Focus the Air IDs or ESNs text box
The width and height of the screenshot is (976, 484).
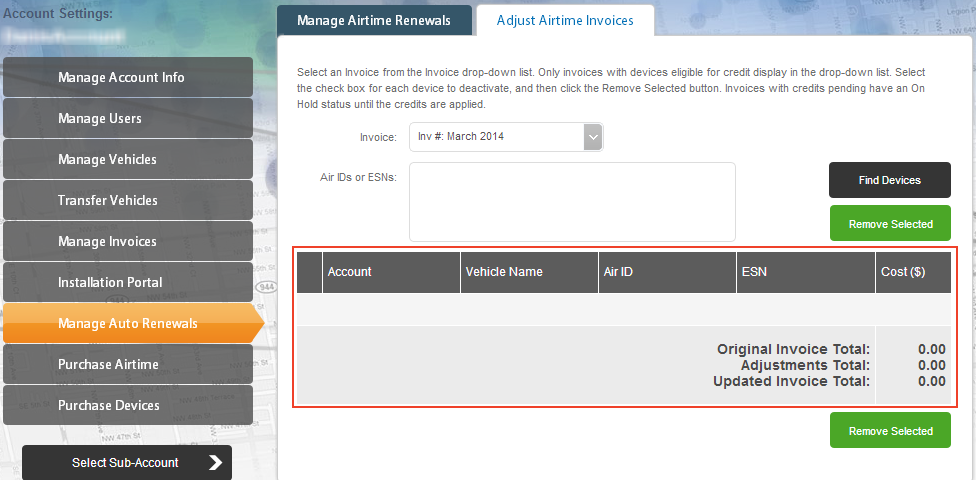pos(572,202)
